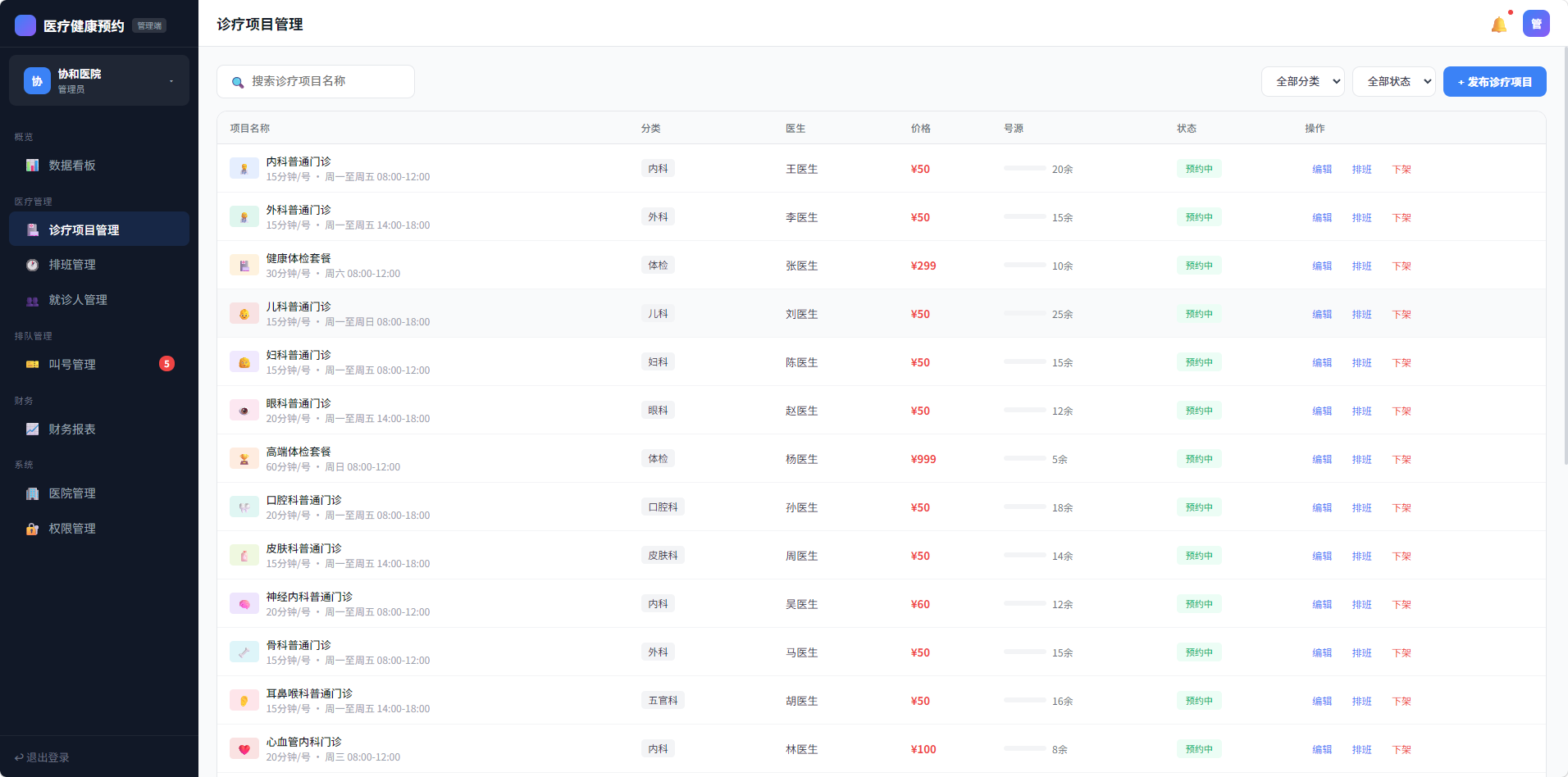Click the 医院管理 building icon

(x=33, y=493)
